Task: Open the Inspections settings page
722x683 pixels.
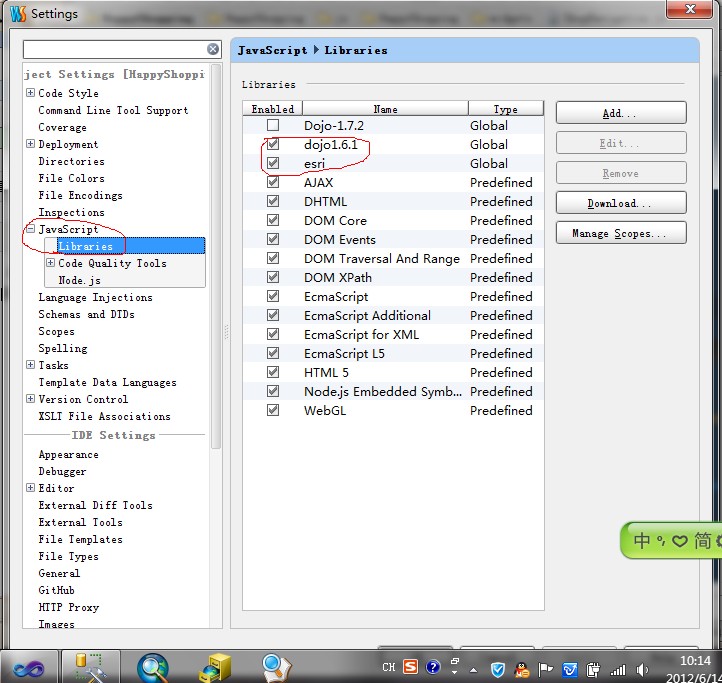Action: point(71,212)
